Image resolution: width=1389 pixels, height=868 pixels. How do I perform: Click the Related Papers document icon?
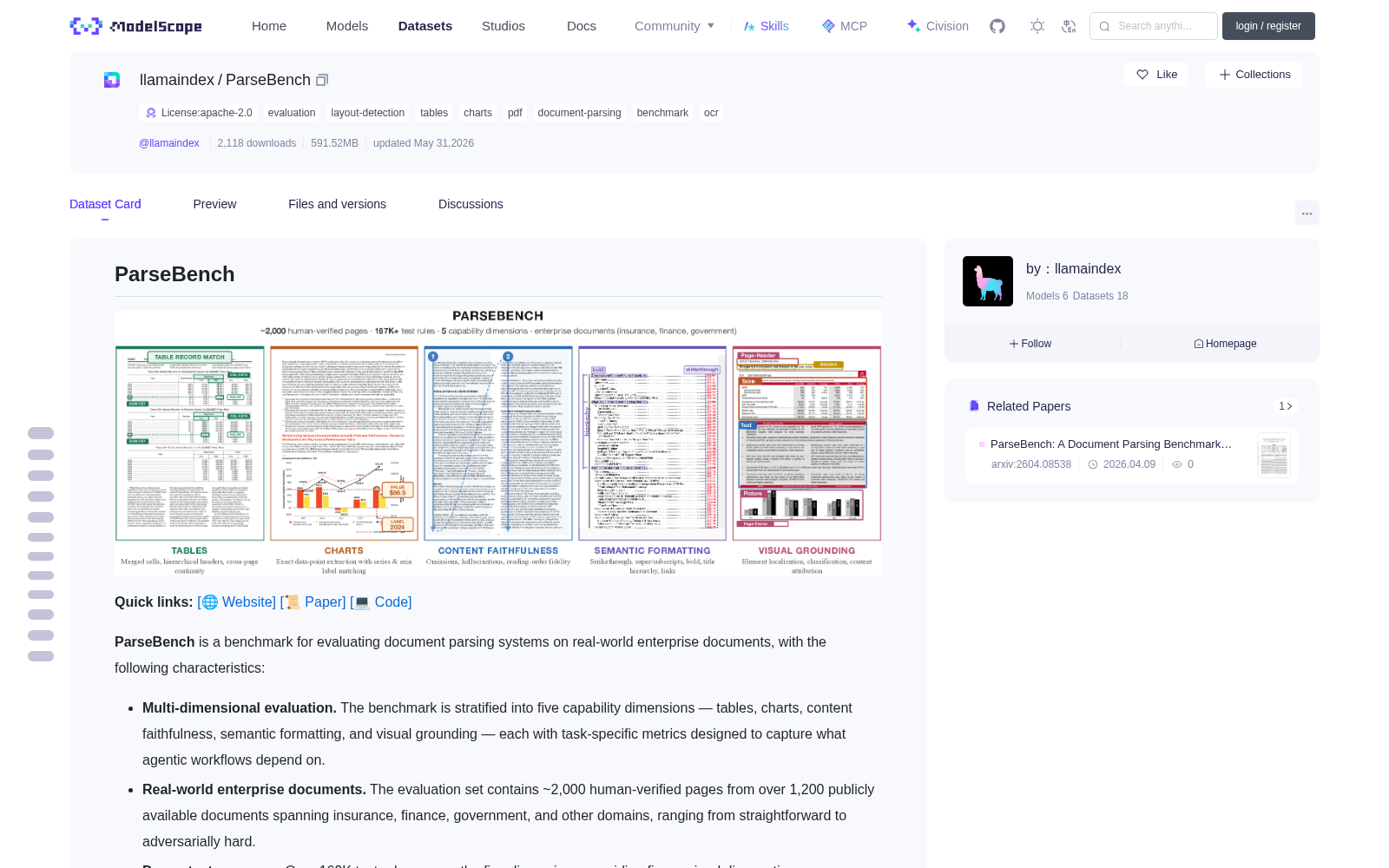point(974,406)
